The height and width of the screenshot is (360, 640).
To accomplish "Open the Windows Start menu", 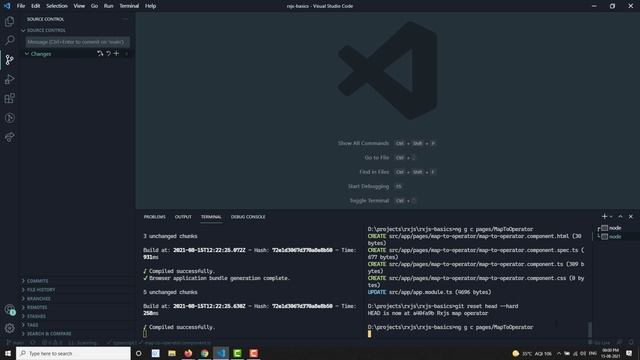I will coord(8,353).
